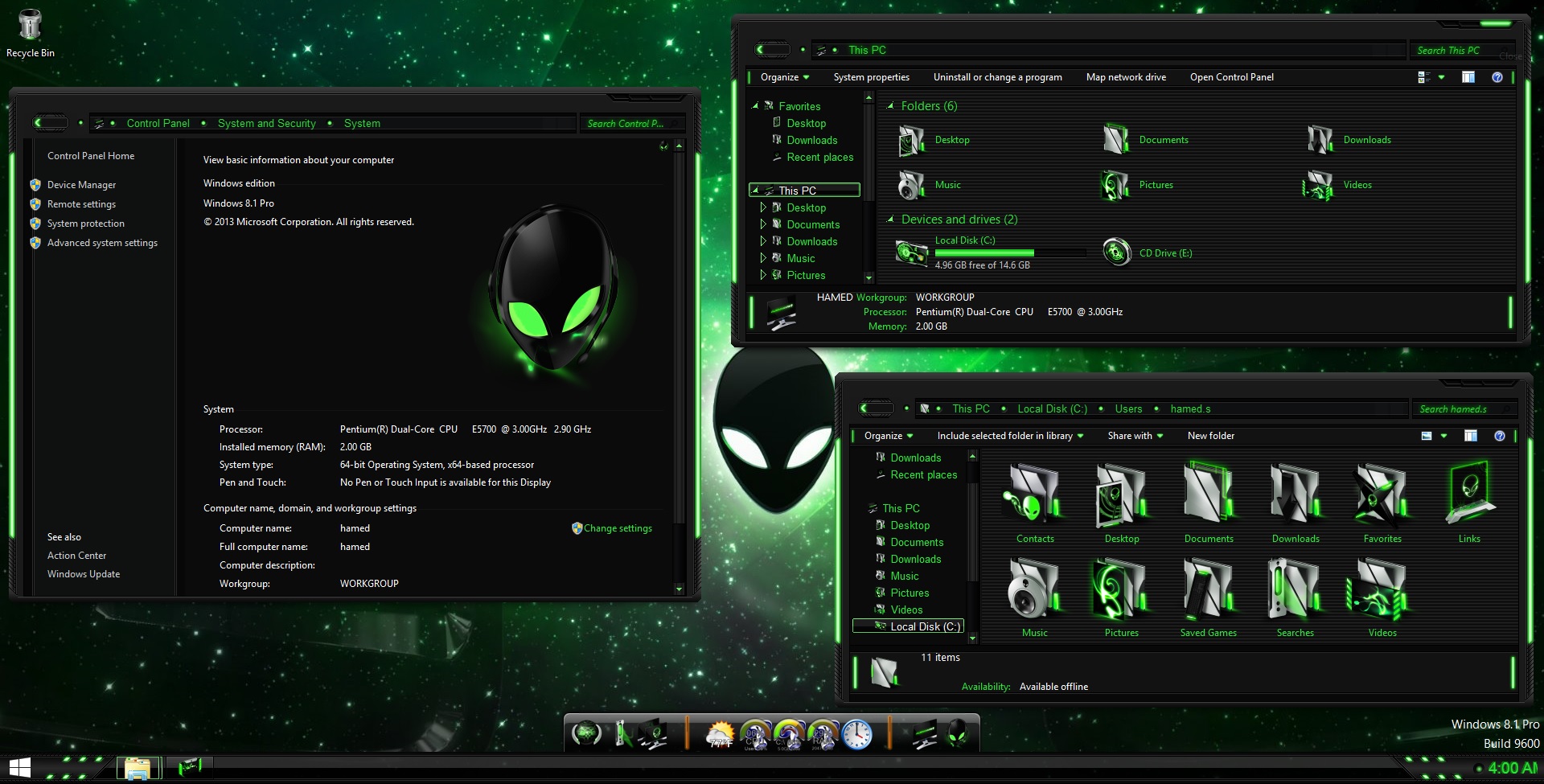Open the Saved Games folder icon

coord(1208,589)
